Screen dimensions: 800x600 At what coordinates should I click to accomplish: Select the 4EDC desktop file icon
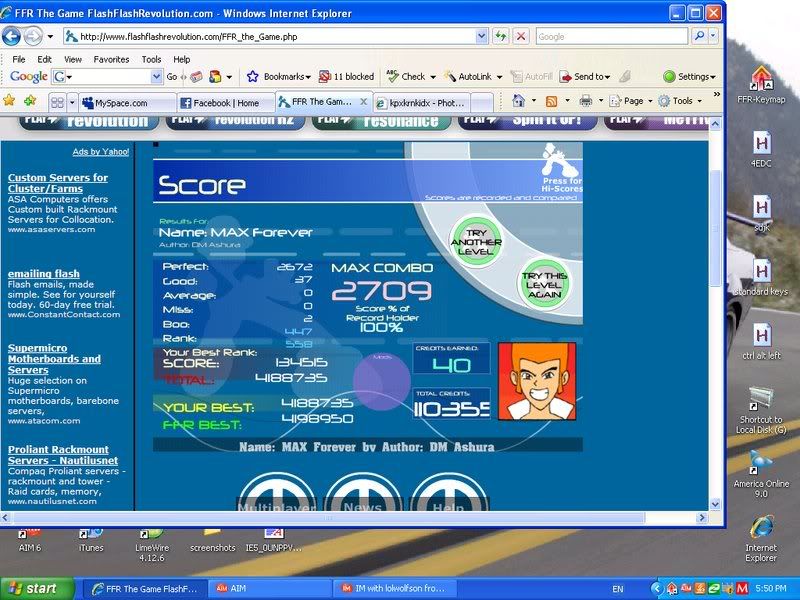tap(761, 149)
